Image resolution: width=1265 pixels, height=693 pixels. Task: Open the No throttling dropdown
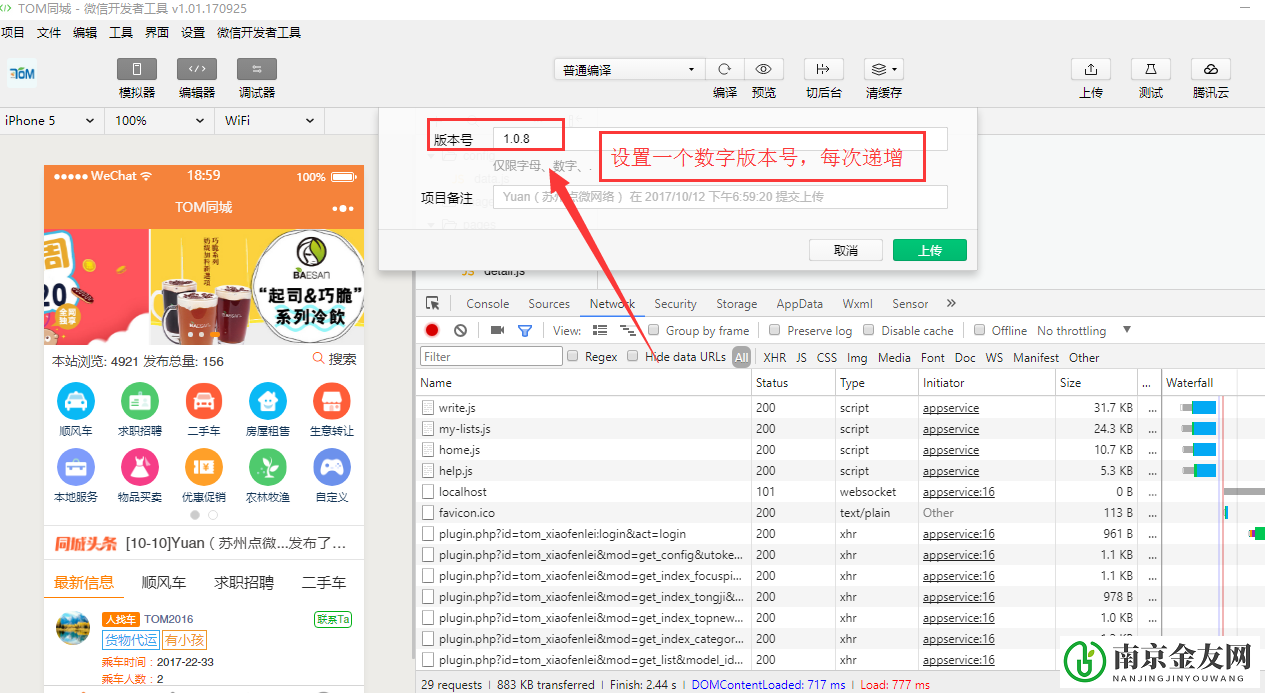tap(1080, 330)
